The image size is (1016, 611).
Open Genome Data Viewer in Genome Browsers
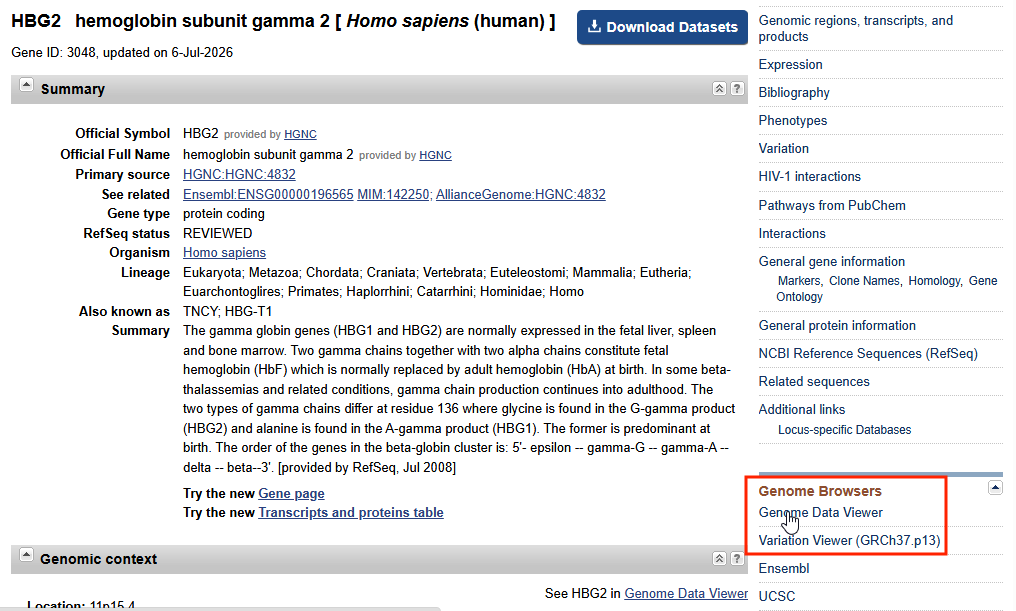tap(820, 513)
